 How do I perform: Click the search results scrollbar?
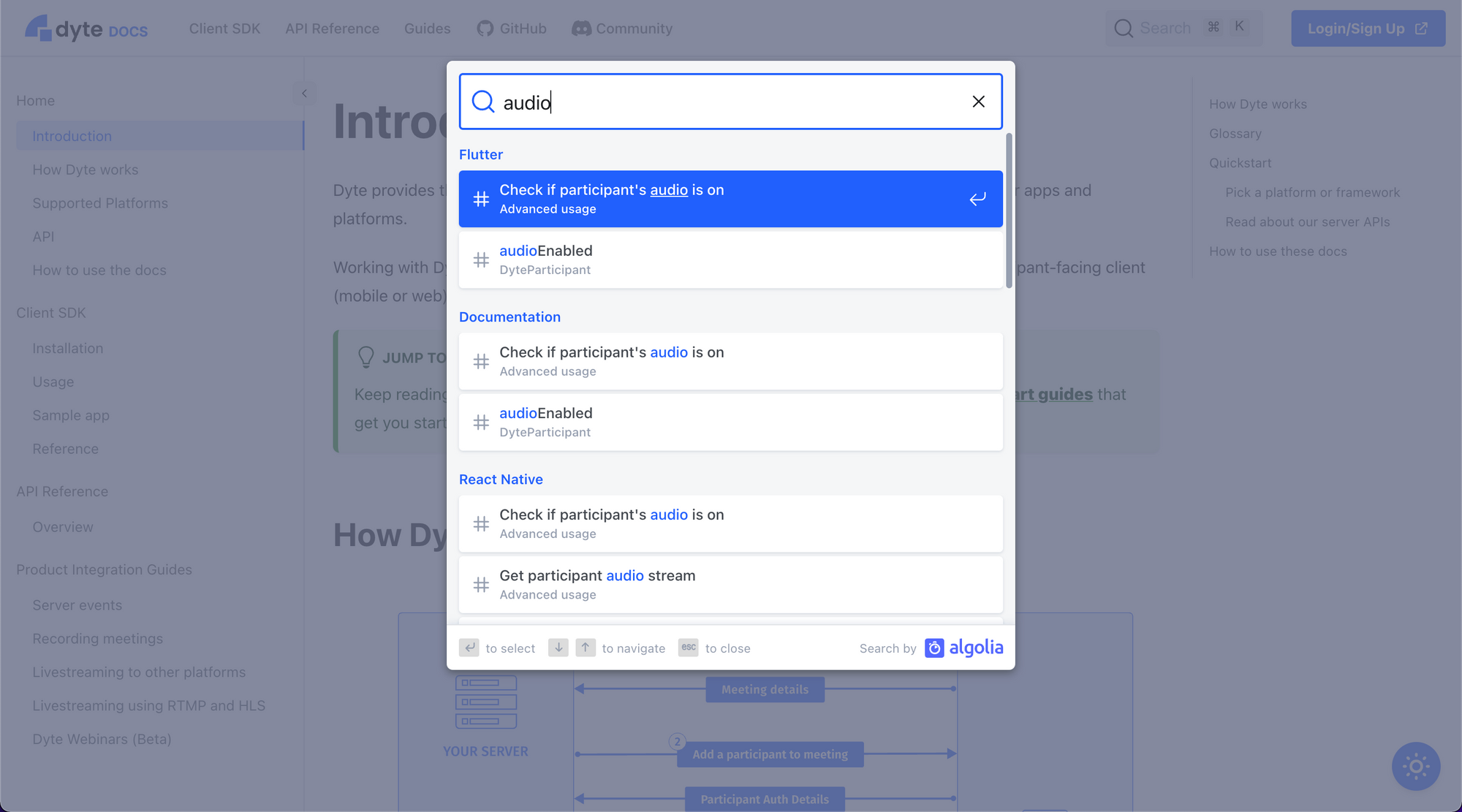point(1009,210)
